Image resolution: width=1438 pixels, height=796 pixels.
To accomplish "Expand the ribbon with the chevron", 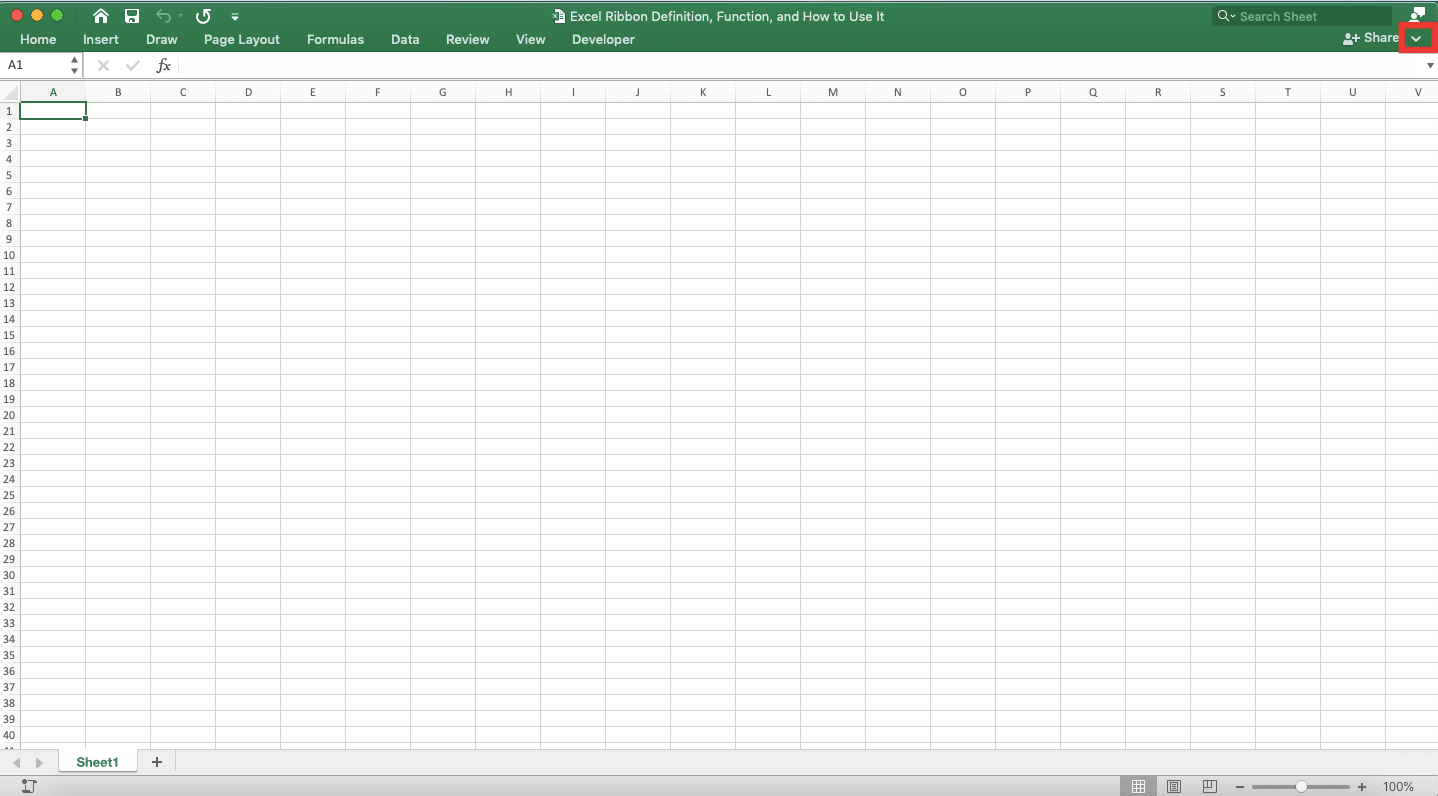I will (x=1416, y=38).
